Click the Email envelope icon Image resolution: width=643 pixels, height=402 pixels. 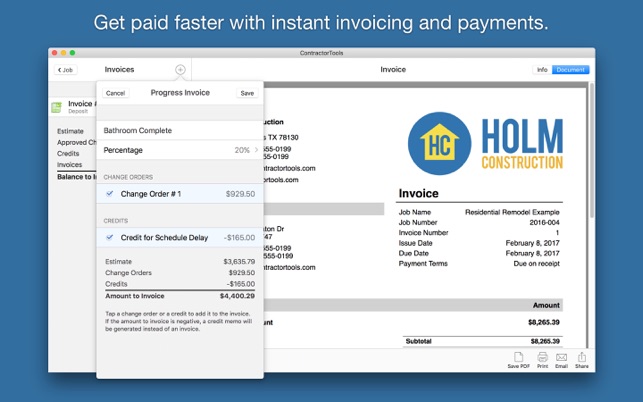(561, 358)
